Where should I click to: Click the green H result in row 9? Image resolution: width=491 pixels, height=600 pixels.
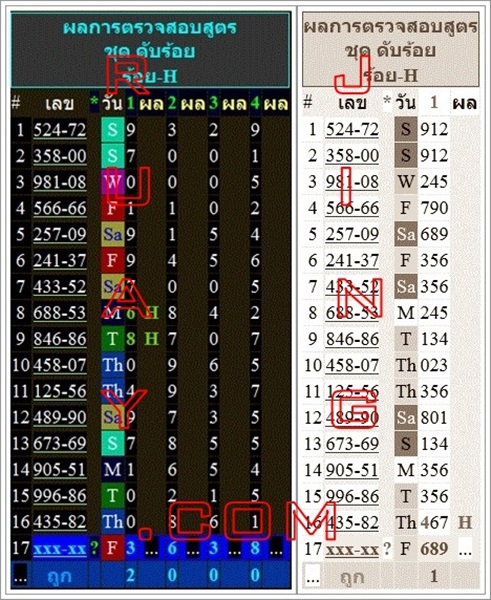(152, 339)
